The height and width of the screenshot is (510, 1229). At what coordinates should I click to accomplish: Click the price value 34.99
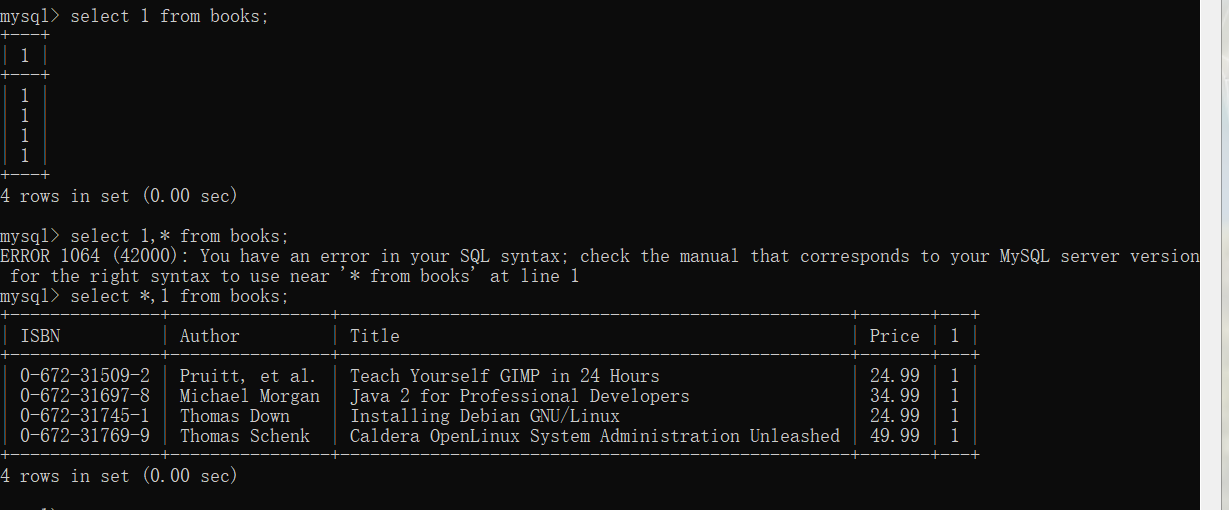(894, 396)
